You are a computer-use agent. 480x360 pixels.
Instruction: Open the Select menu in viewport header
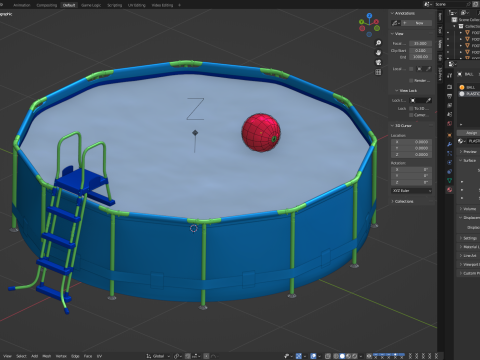click(21, 356)
